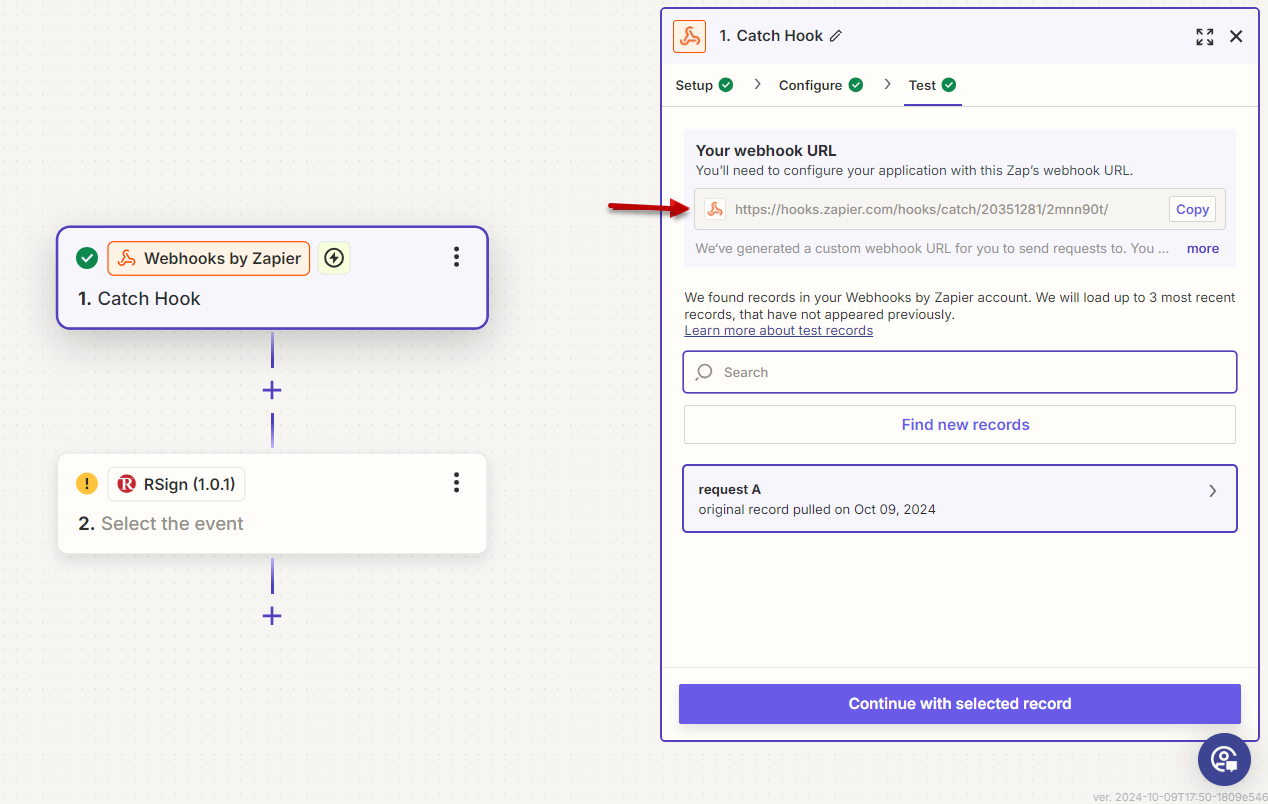Expand the step panel to full screen

pyautogui.click(x=1205, y=37)
